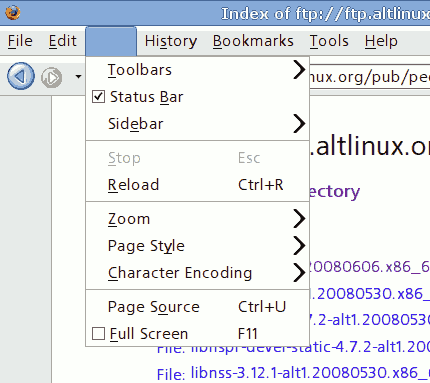Open the Bookmarks menu
430x383 pixels.
[x=253, y=41]
